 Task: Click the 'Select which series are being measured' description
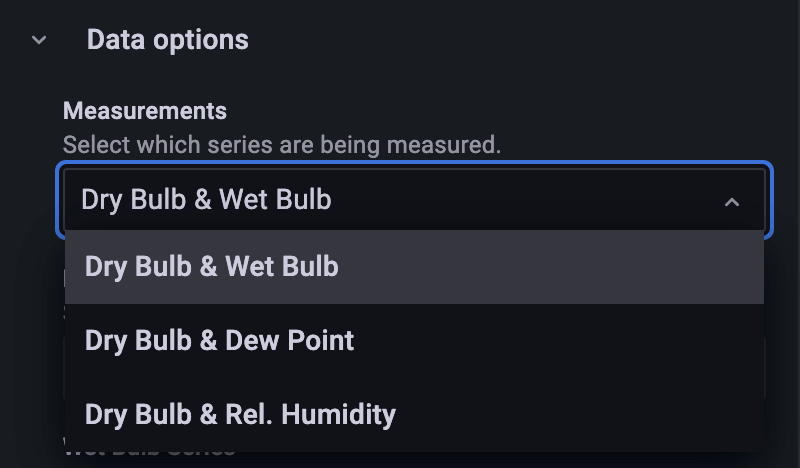click(x=281, y=144)
